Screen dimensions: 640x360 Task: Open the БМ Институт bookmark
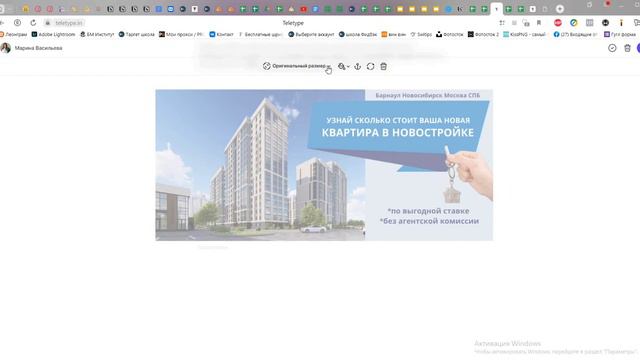click(97, 35)
